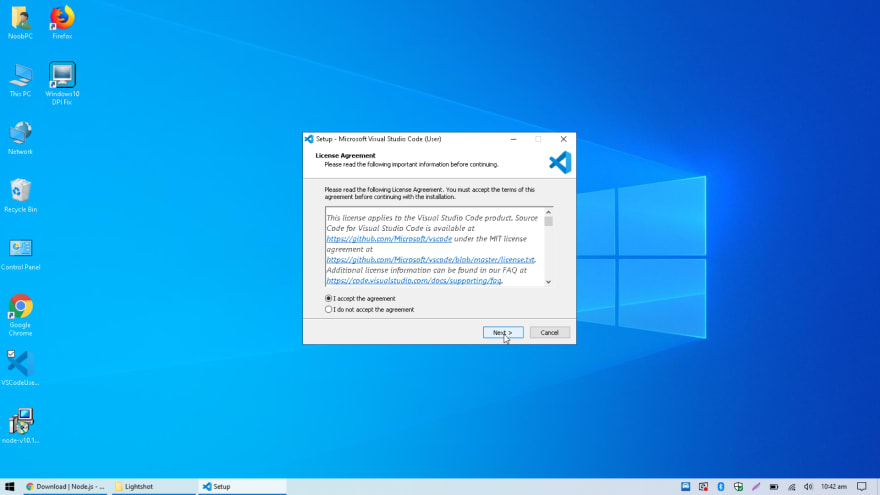
Task: Click the Lightshot purple feather tray icon
Action: pos(756,487)
